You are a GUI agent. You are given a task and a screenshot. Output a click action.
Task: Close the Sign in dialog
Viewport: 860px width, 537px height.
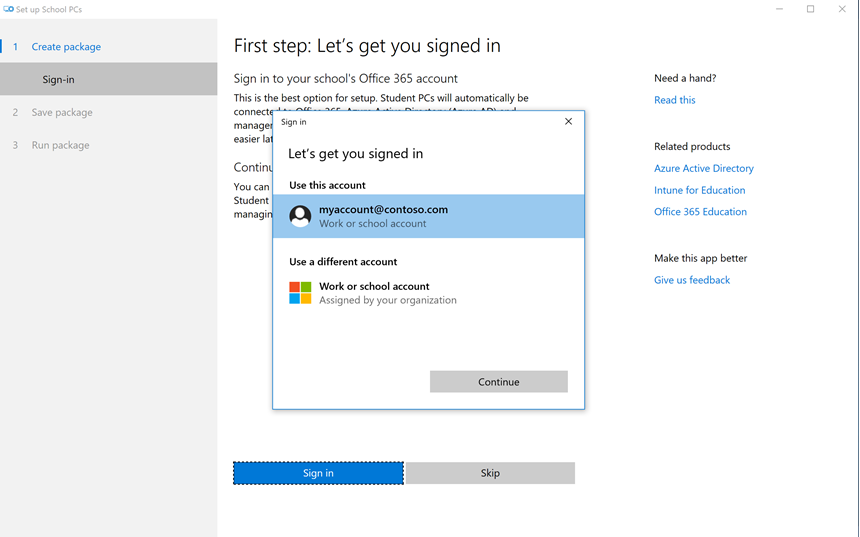pos(568,121)
